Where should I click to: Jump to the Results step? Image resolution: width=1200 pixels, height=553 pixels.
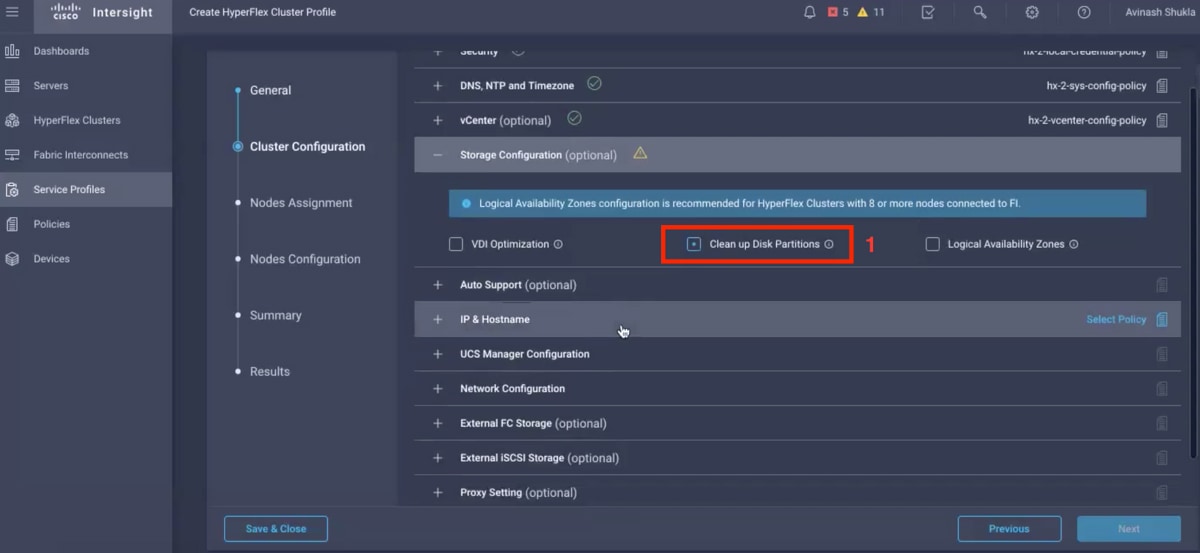pyautogui.click(x=270, y=371)
